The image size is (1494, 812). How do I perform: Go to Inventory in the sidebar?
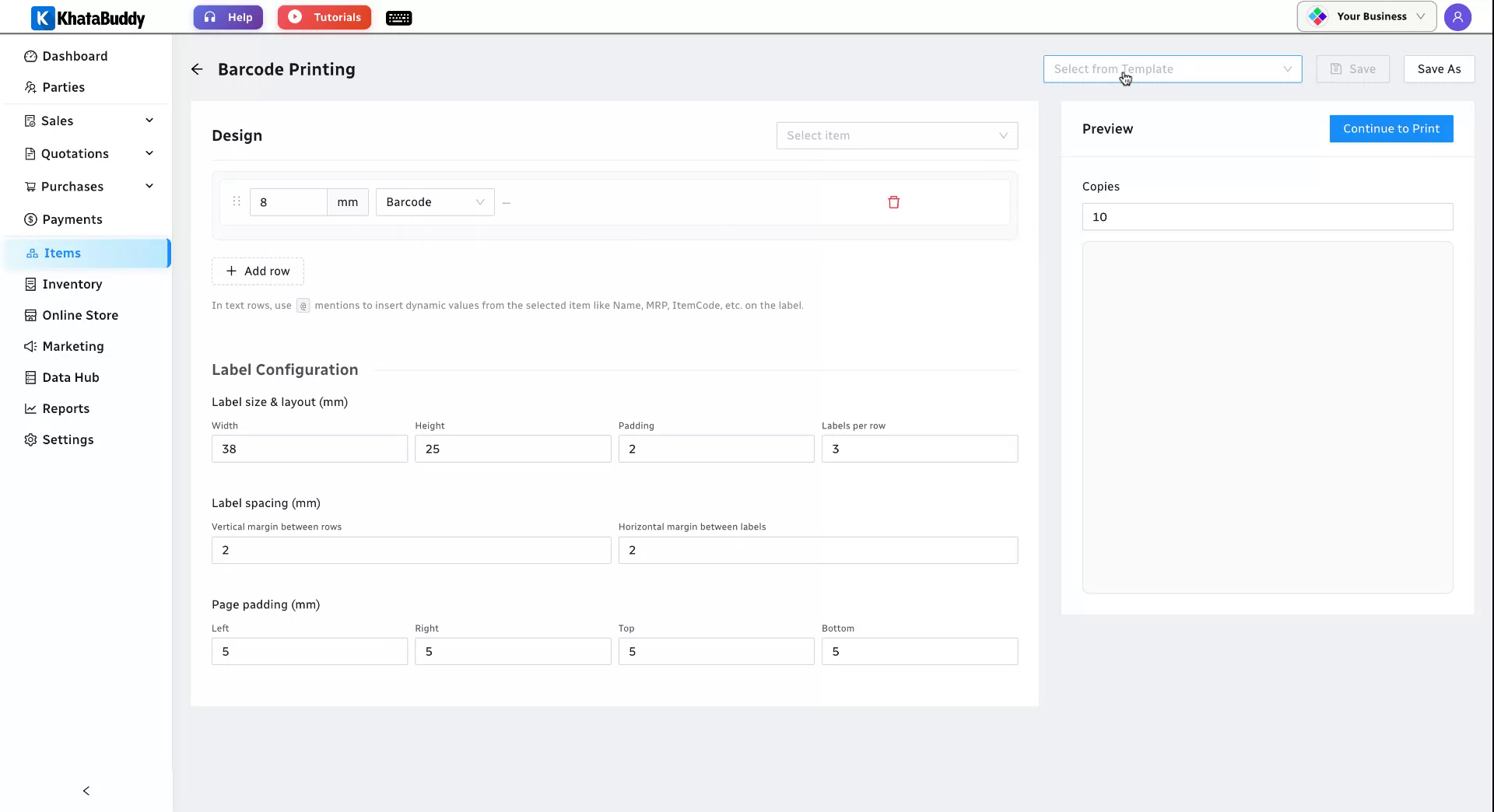(x=72, y=284)
